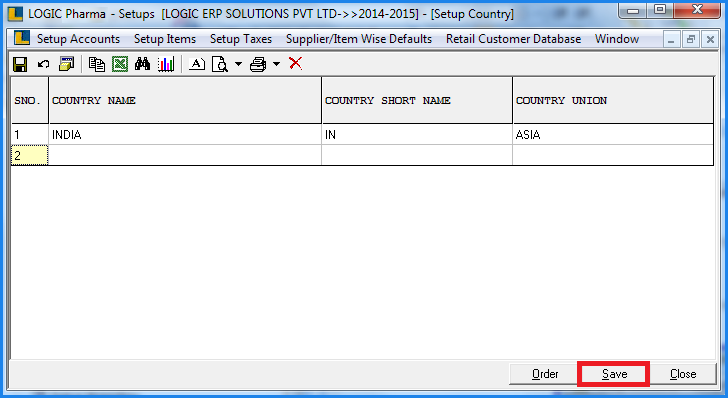Viewport: 728px width, 398px height.
Task: Click the printer toolbar icon
Action: [x=258, y=64]
